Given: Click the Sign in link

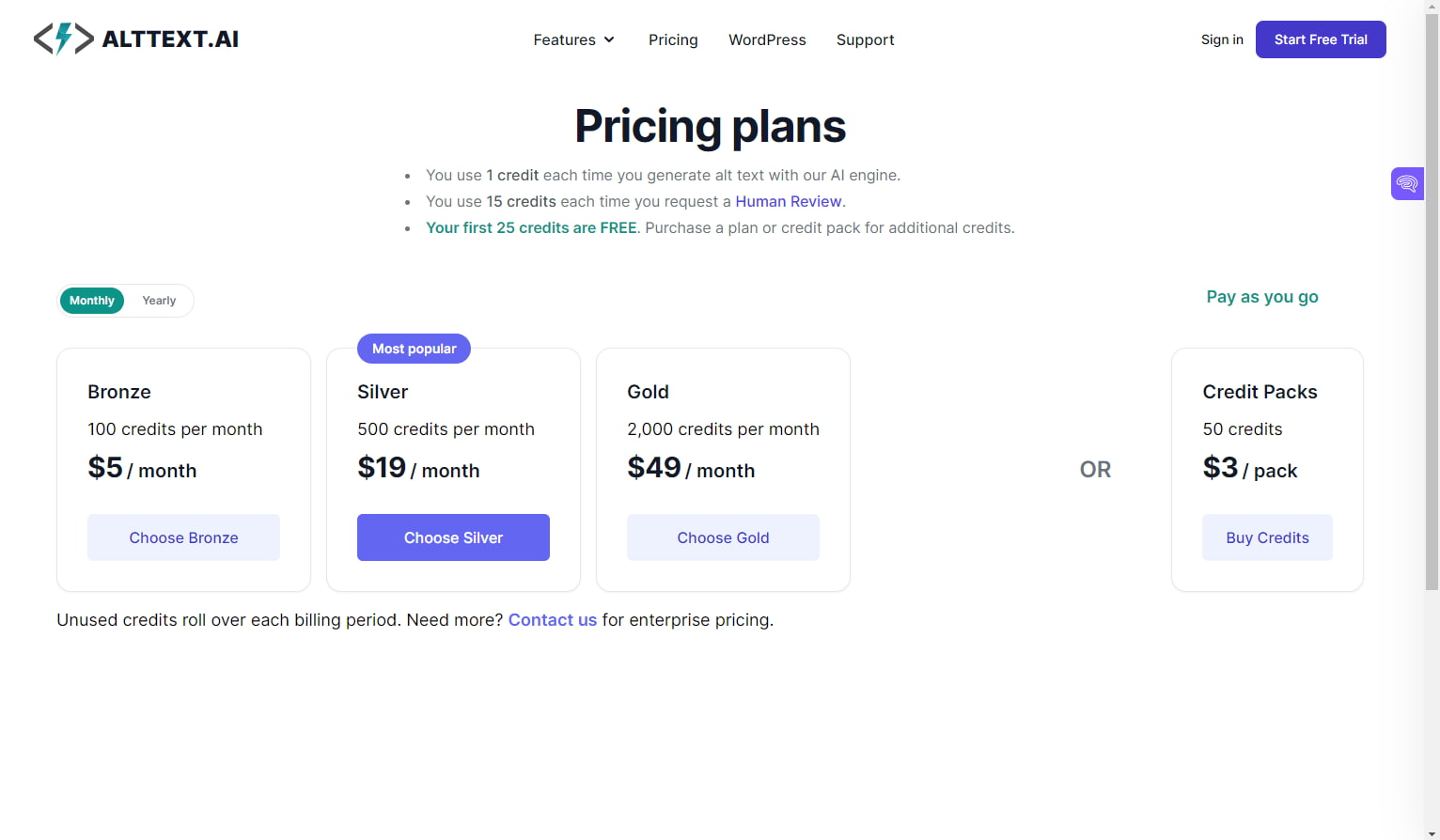Looking at the screenshot, I should [x=1222, y=39].
